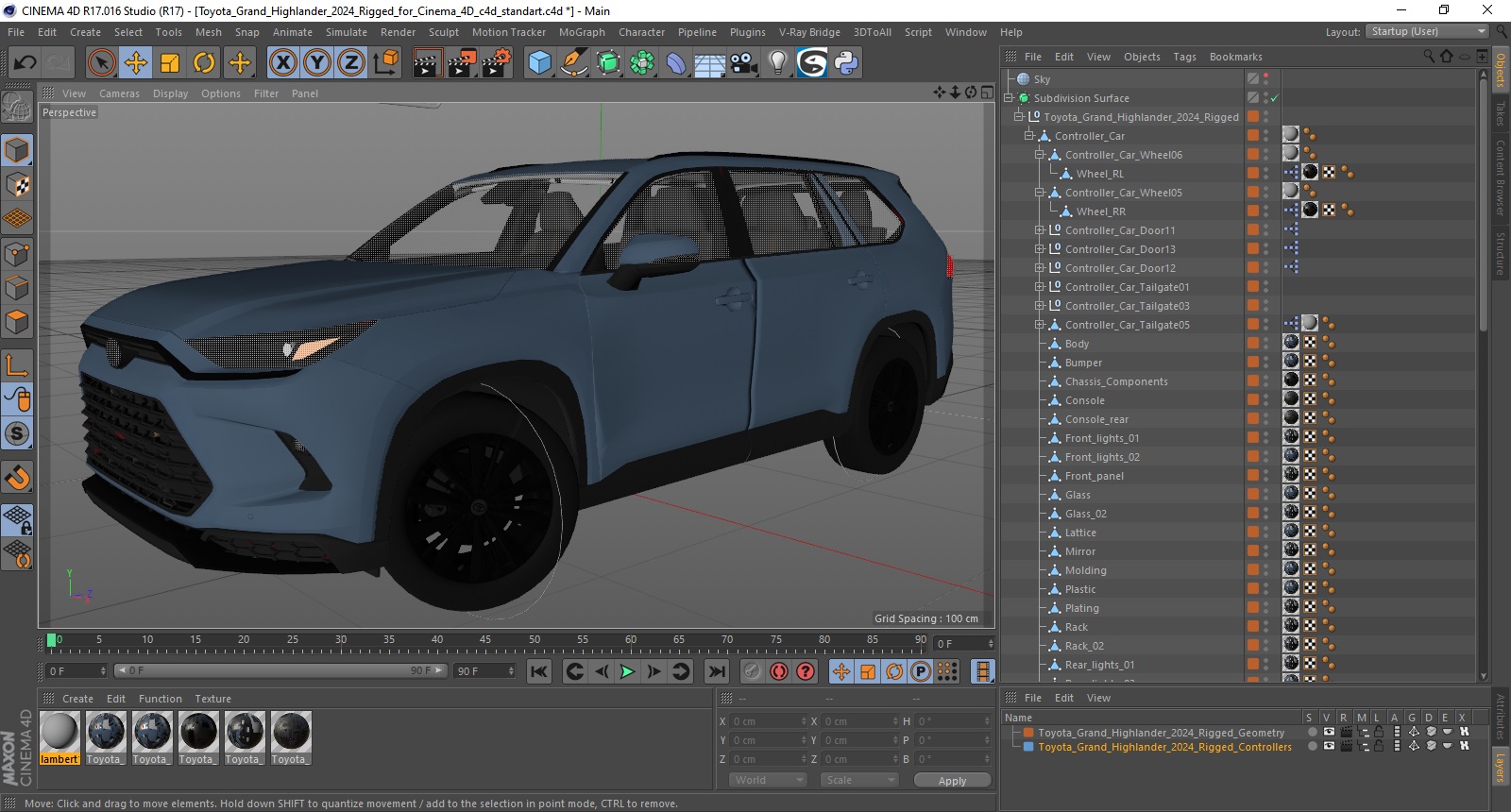Viewport: 1511px width, 812px height.
Task: Collapse Toyota_Grand_Highlander_2024_Rigged node
Action: tap(1019, 117)
